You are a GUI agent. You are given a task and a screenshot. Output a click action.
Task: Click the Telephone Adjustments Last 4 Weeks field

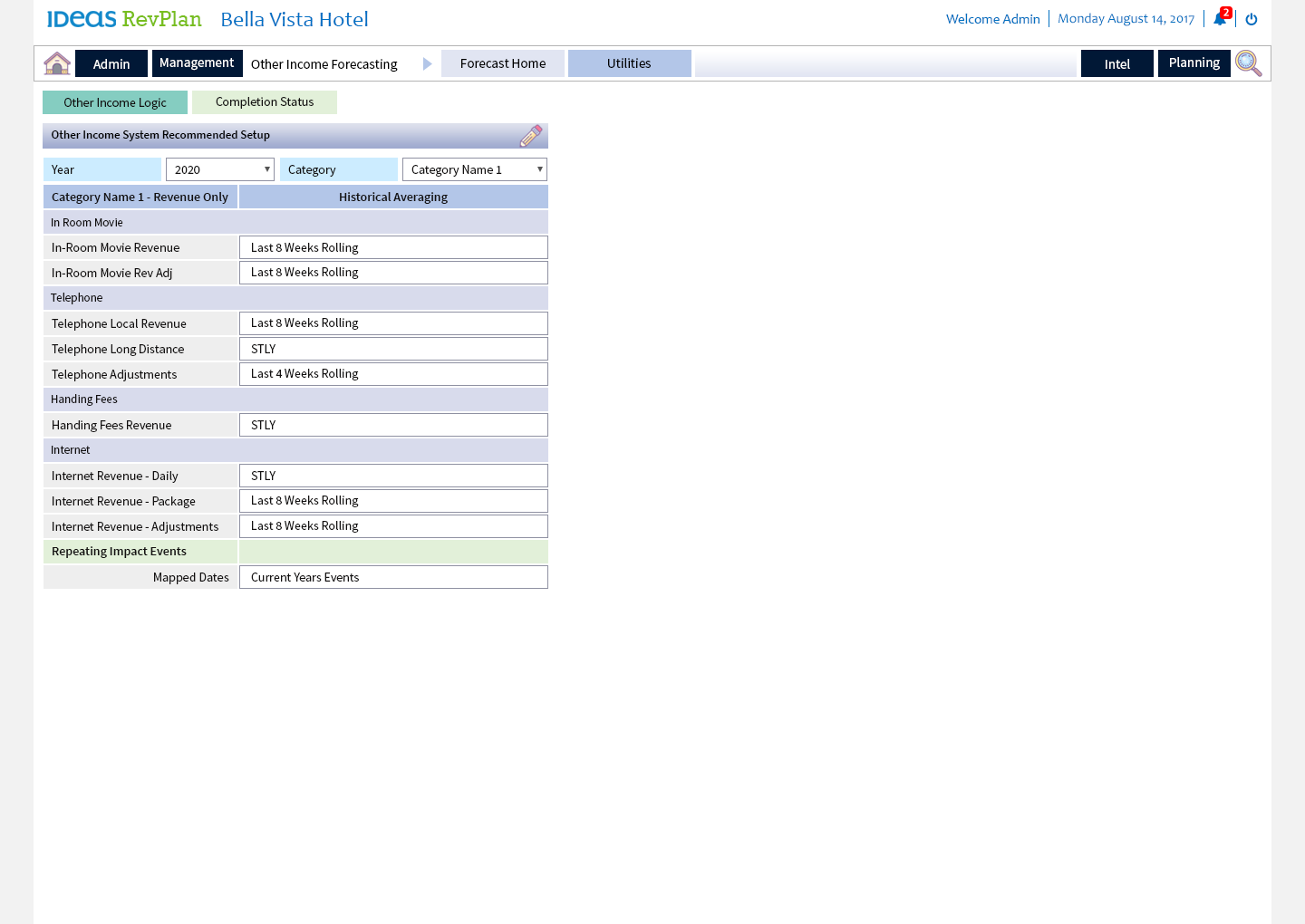(x=393, y=374)
